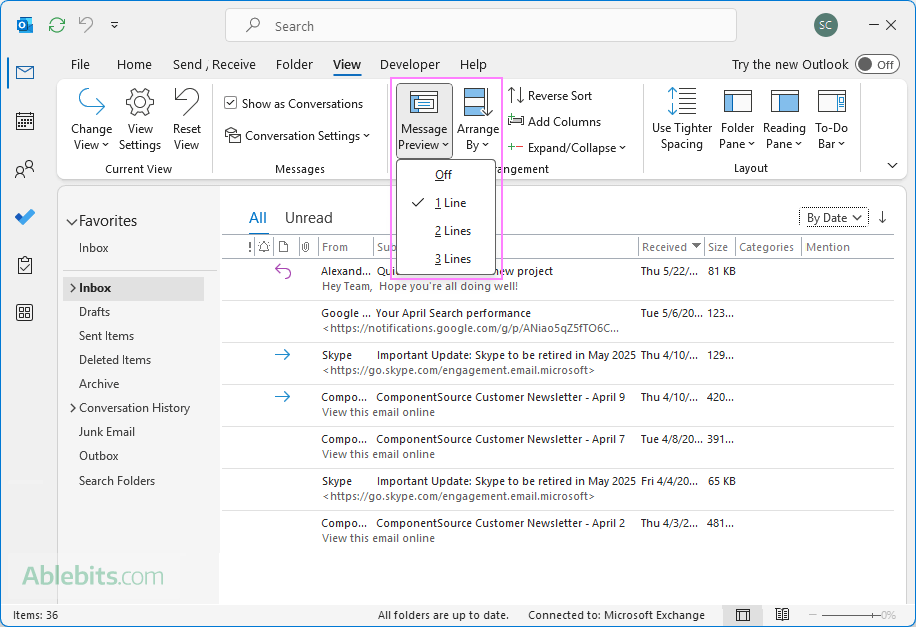The width and height of the screenshot is (916, 627).
Task: Click the sort order down arrow
Action: point(882,217)
